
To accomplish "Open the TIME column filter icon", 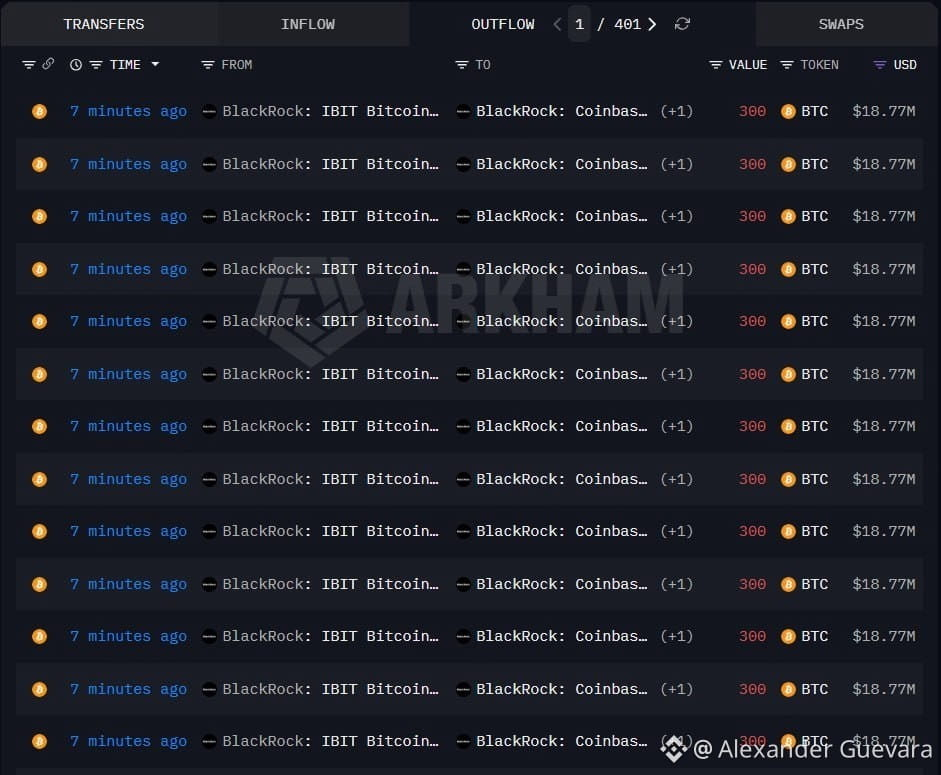I will (96, 64).
